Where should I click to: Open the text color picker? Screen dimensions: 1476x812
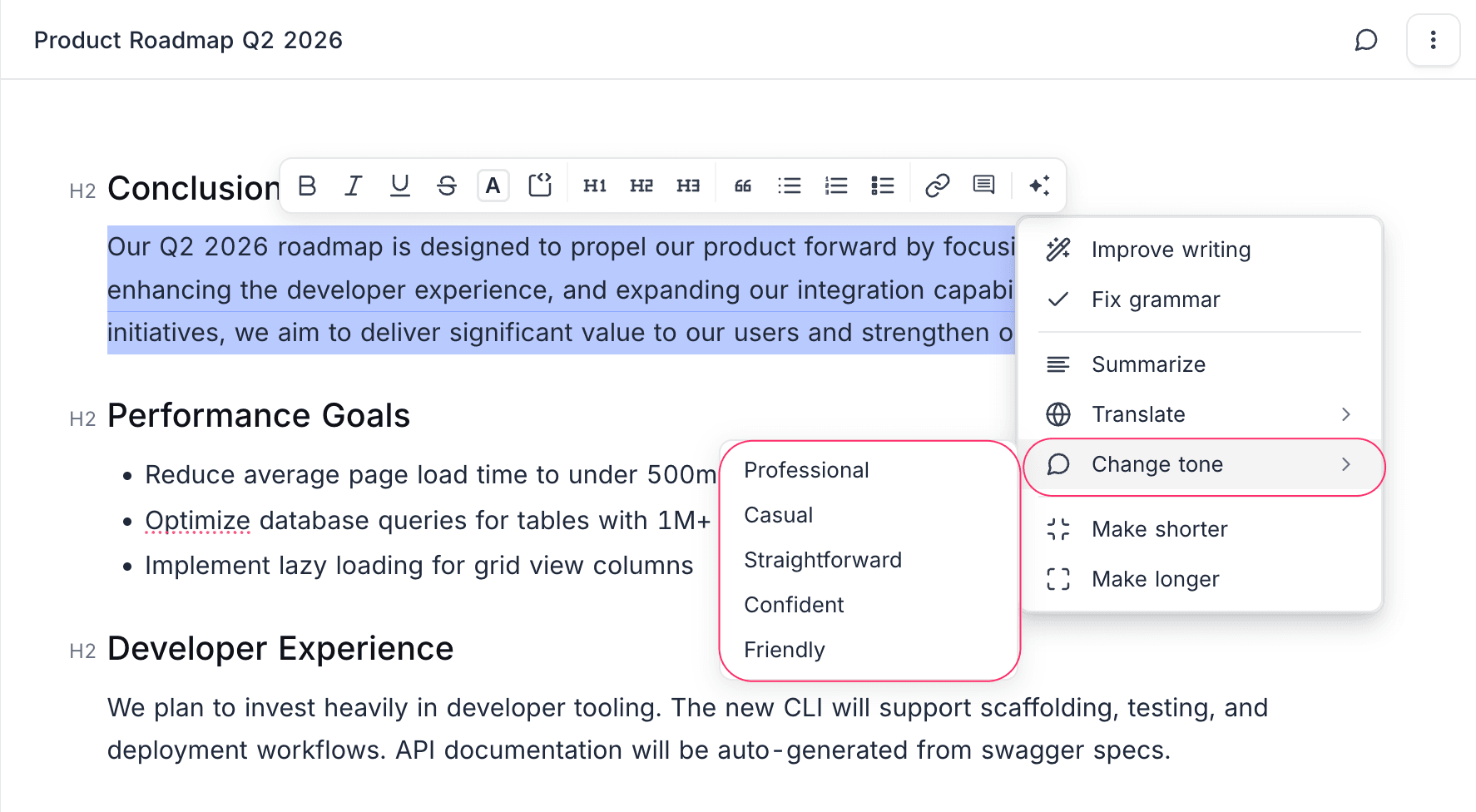coord(493,186)
